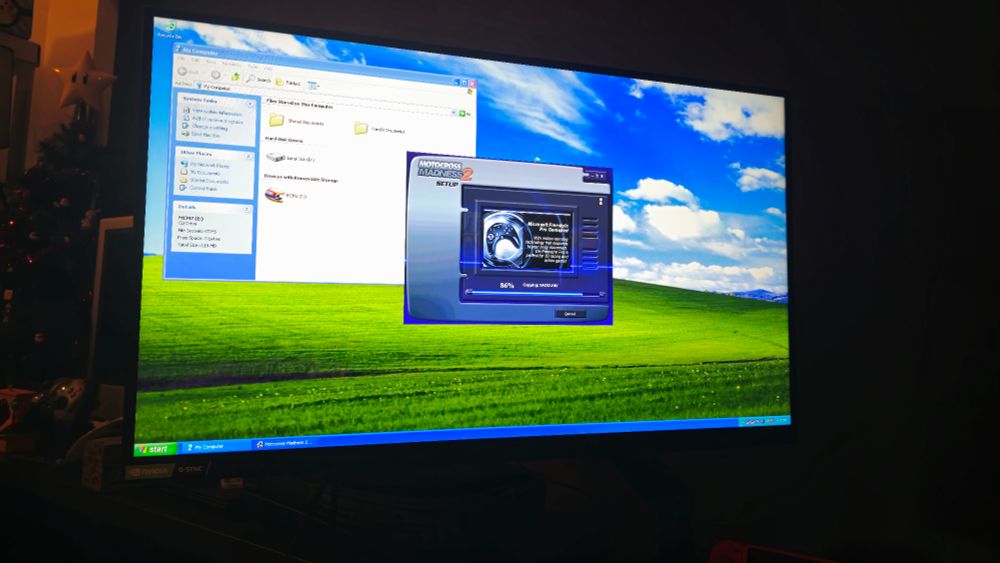Screen dimensions: 1000x563
Task: Select the second documents folder icon
Action: pos(361,128)
